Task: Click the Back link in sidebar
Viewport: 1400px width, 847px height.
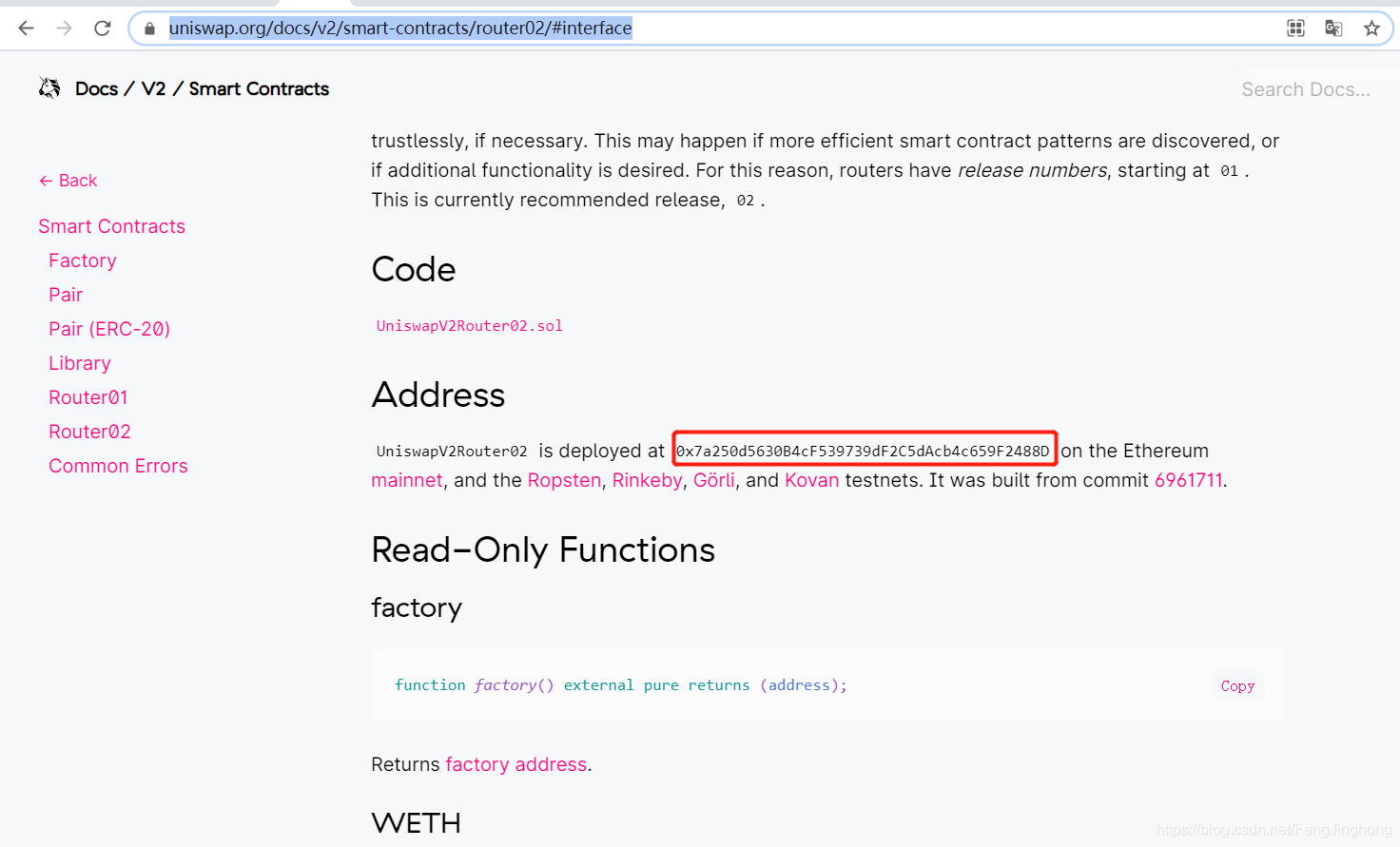Action: click(68, 181)
